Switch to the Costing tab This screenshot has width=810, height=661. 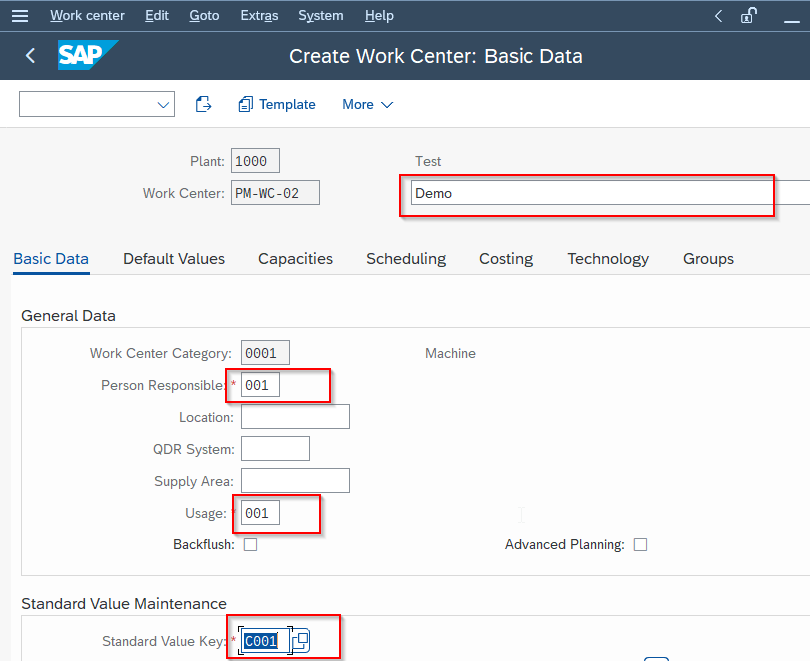click(x=505, y=258)
